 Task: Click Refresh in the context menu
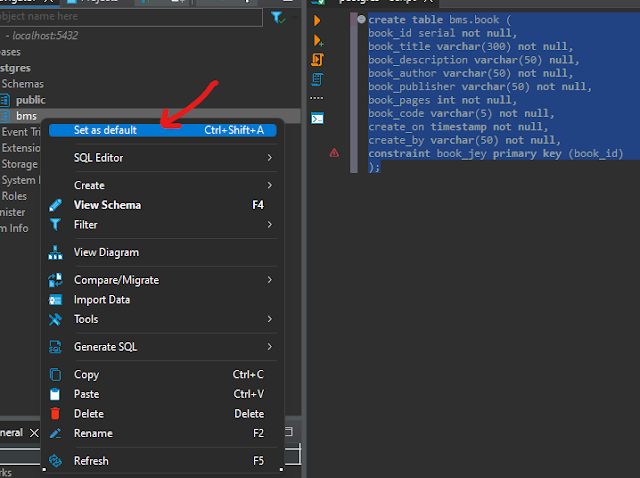(91, 461)
